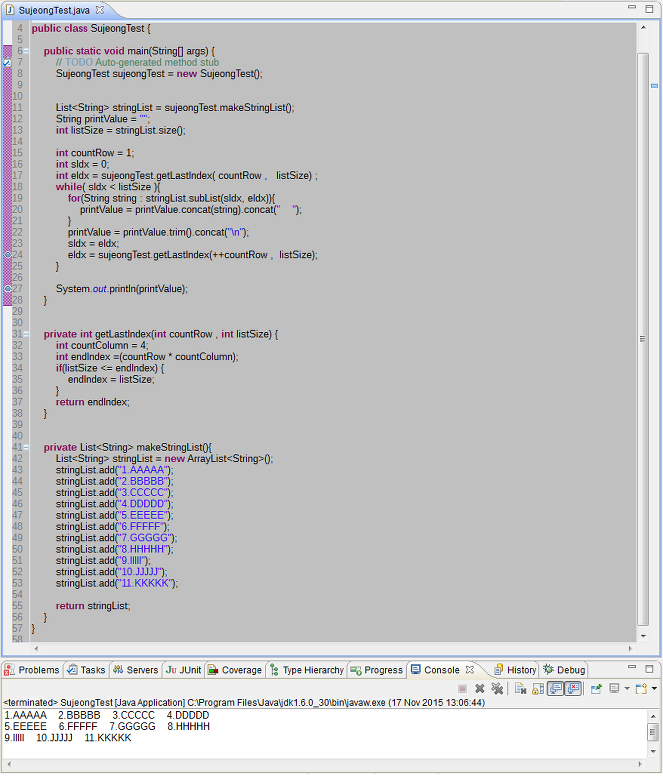Click Remove All Terminated Launches icon
Image resolution: width=663 pixels, height=776 pixels.
pos(497,688)
